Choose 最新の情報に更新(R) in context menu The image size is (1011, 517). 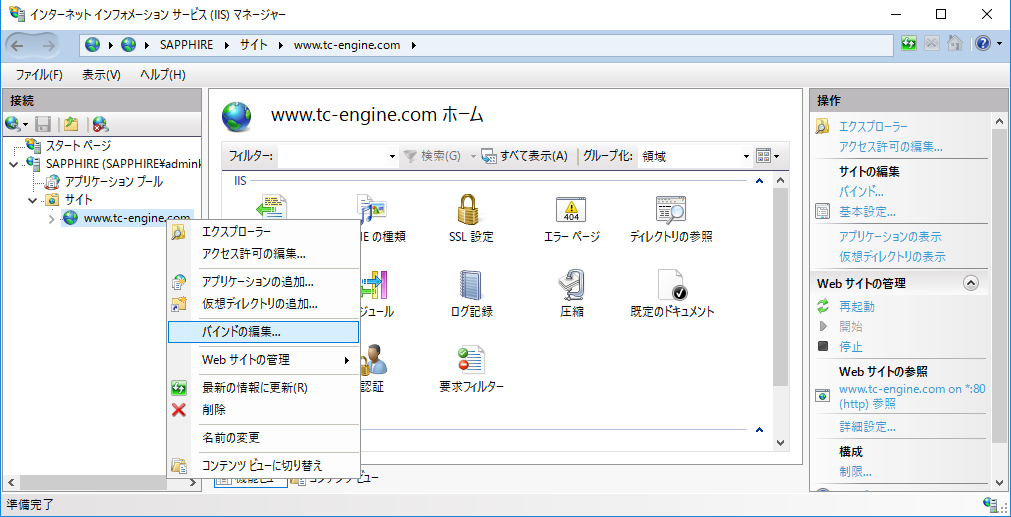tap(263, 387)
